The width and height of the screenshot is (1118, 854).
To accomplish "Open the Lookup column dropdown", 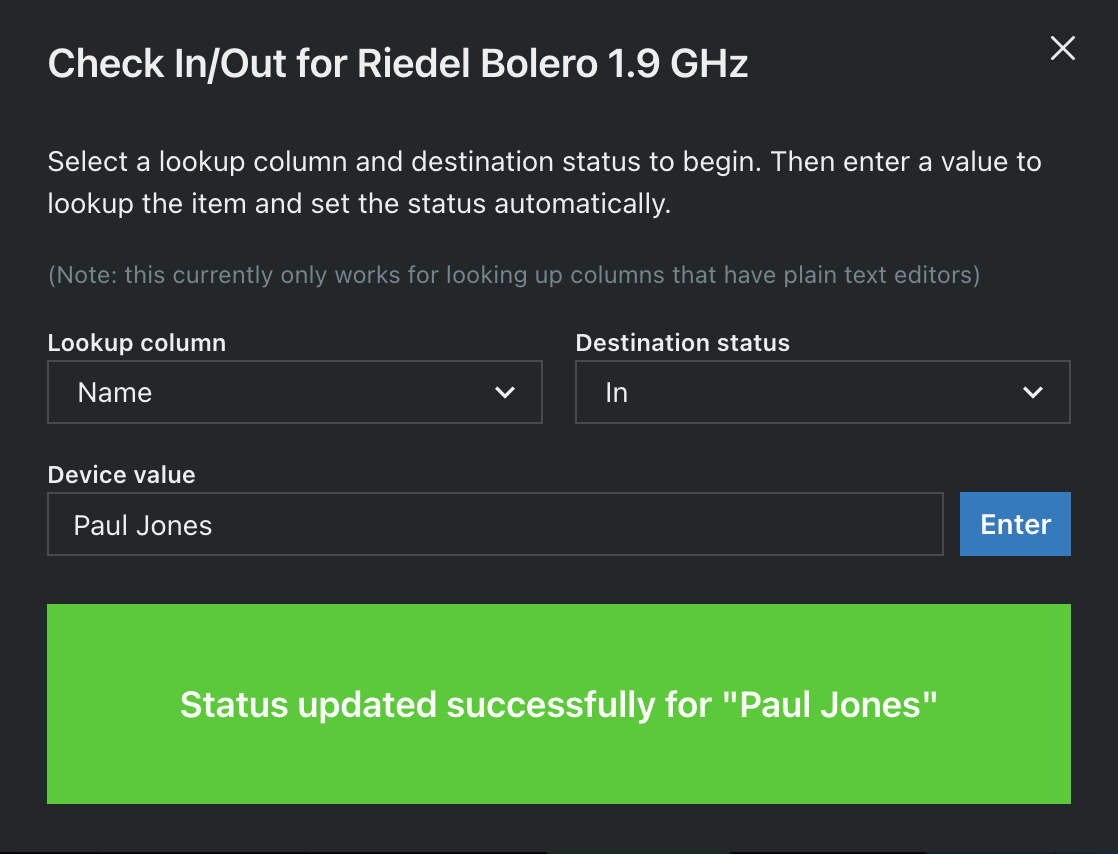I will click(294, 393).
